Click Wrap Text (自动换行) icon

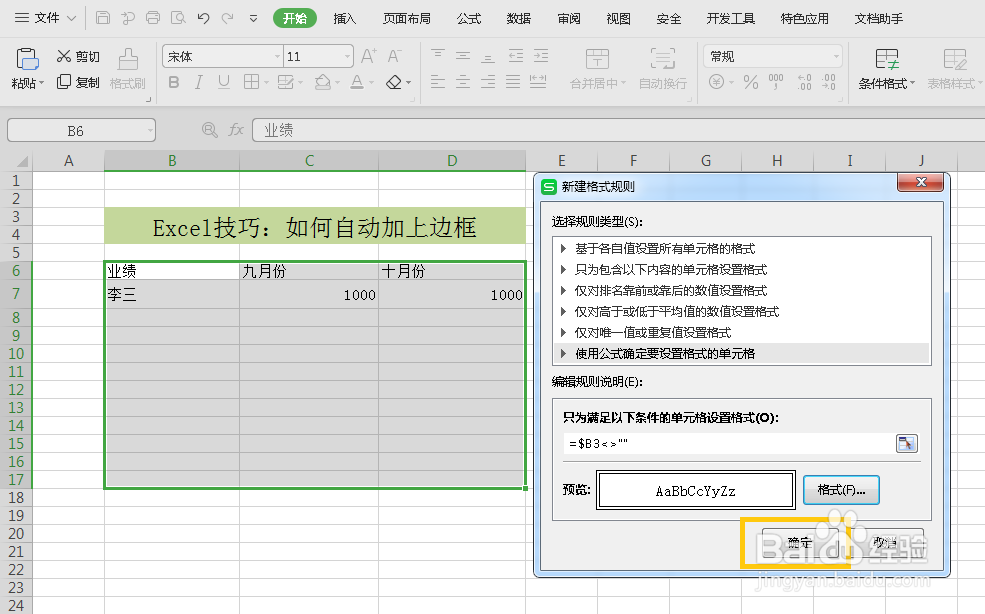pos(662,58)
